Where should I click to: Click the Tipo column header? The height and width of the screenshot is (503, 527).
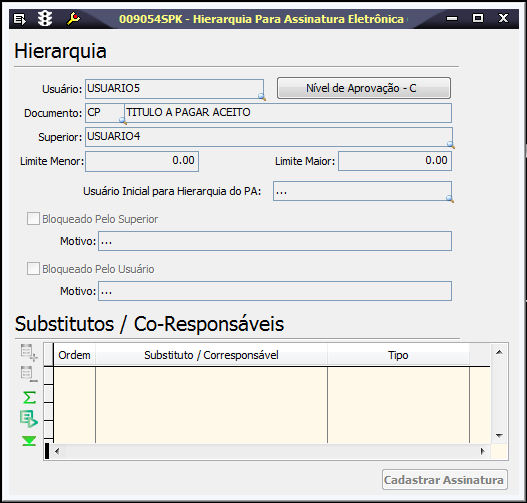coord(398,355)
